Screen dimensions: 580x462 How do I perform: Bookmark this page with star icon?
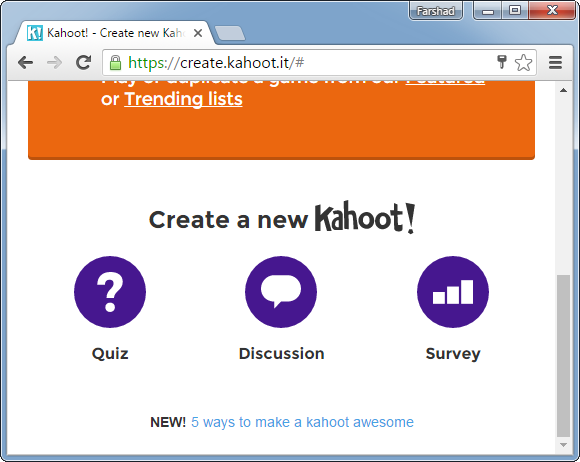coord(523,63)
